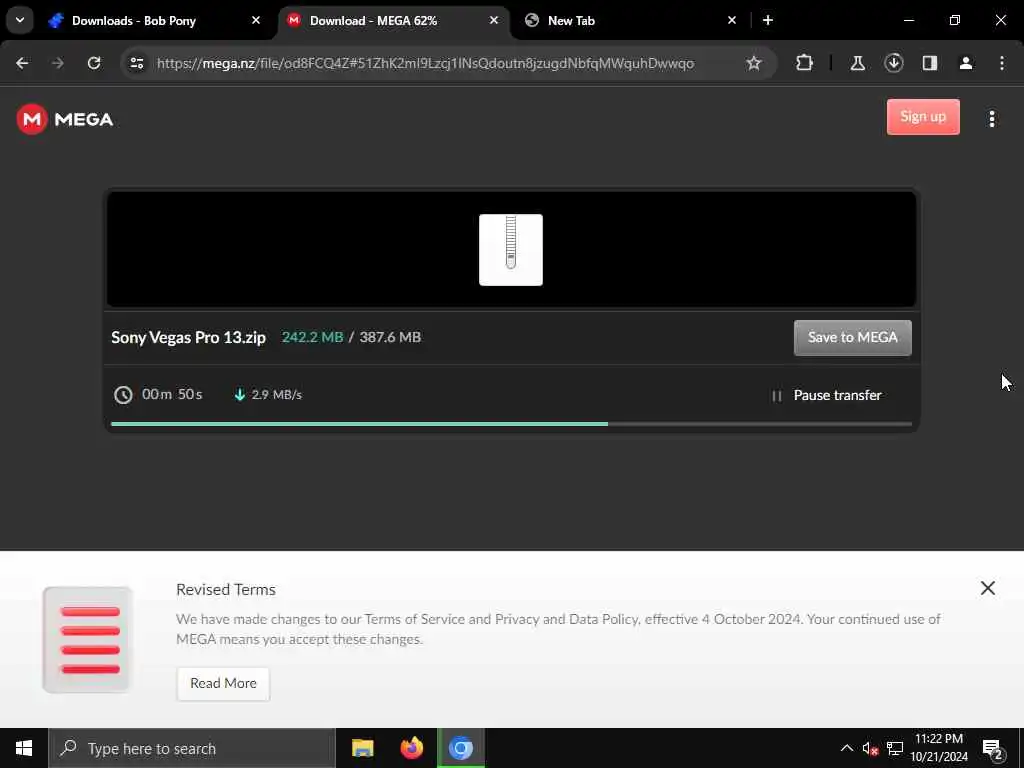Click the green download progress bar
The image size is (1024, 768).
(359, 424)
